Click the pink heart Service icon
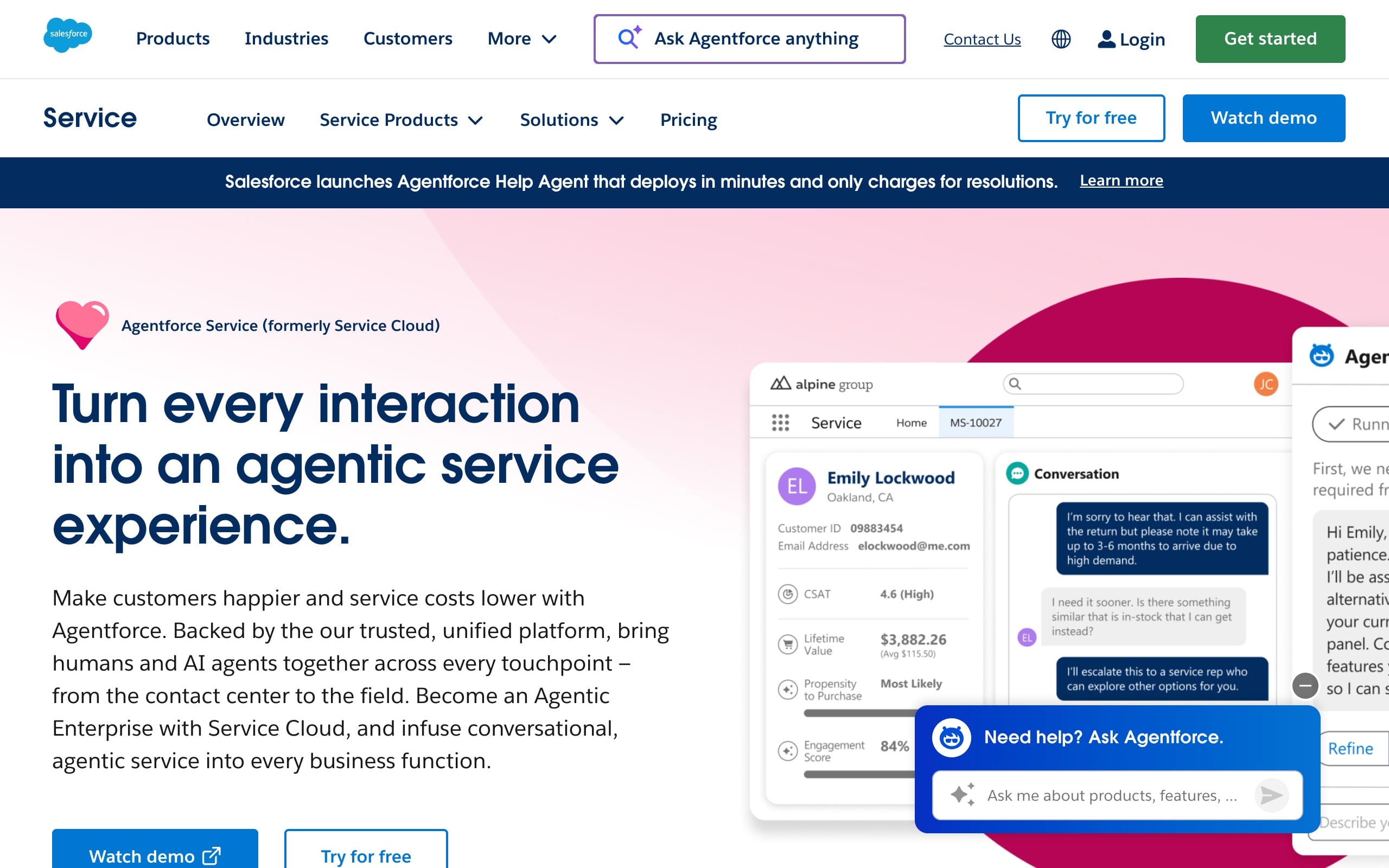The image size is (1389, 868). (x=82, y=324)
